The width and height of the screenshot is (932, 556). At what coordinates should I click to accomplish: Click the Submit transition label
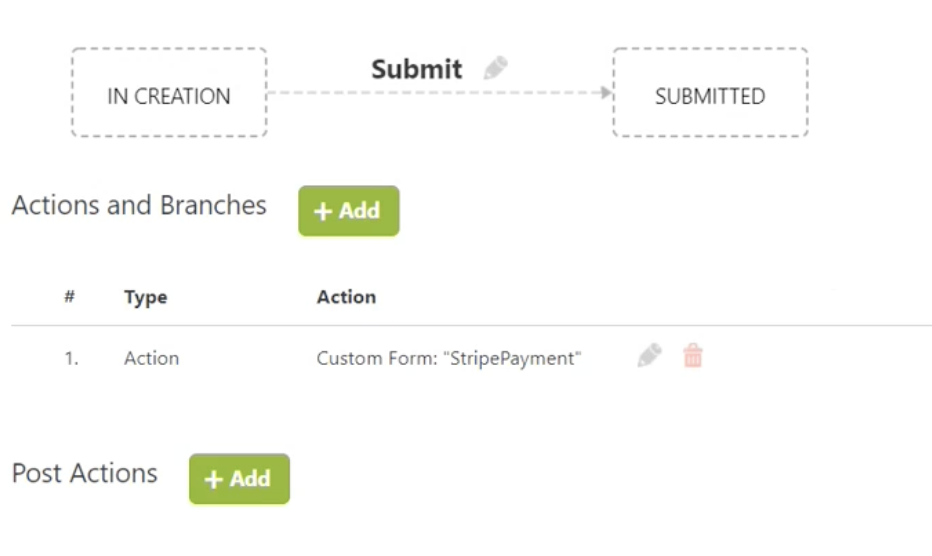417,69
